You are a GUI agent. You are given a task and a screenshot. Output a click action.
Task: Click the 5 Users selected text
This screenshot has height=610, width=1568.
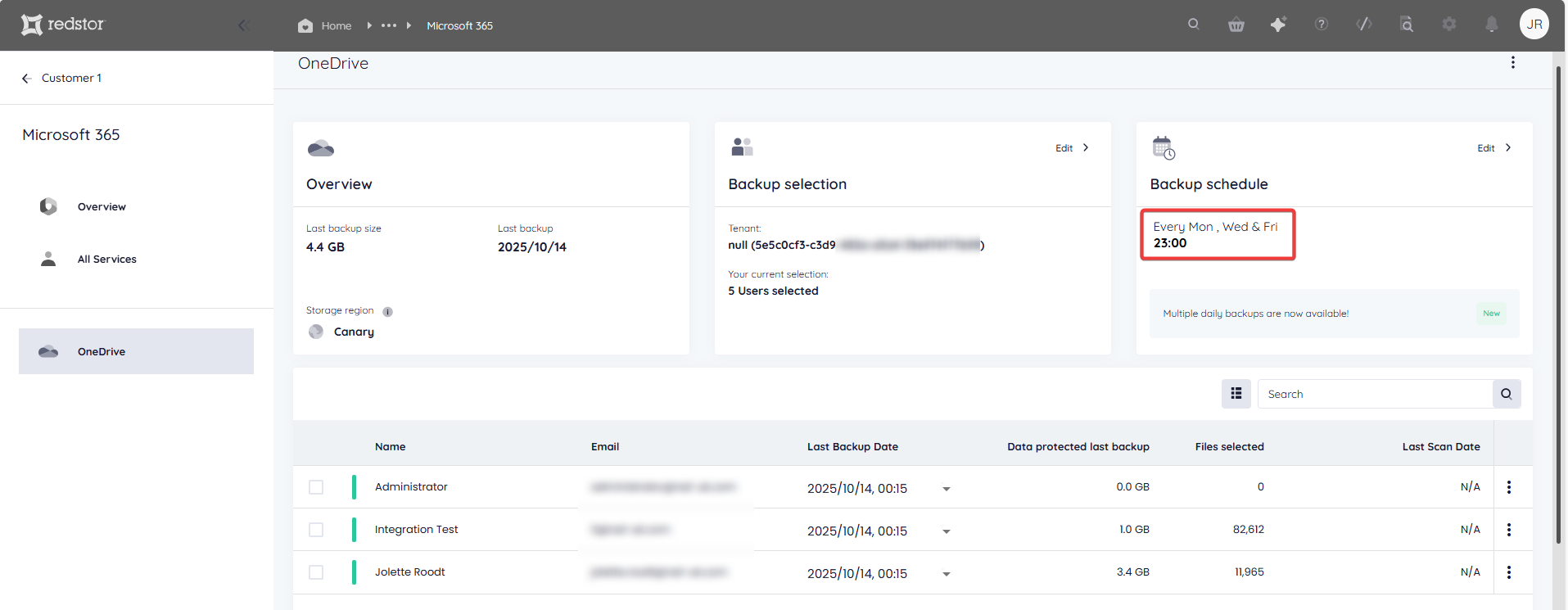point(773,291)
